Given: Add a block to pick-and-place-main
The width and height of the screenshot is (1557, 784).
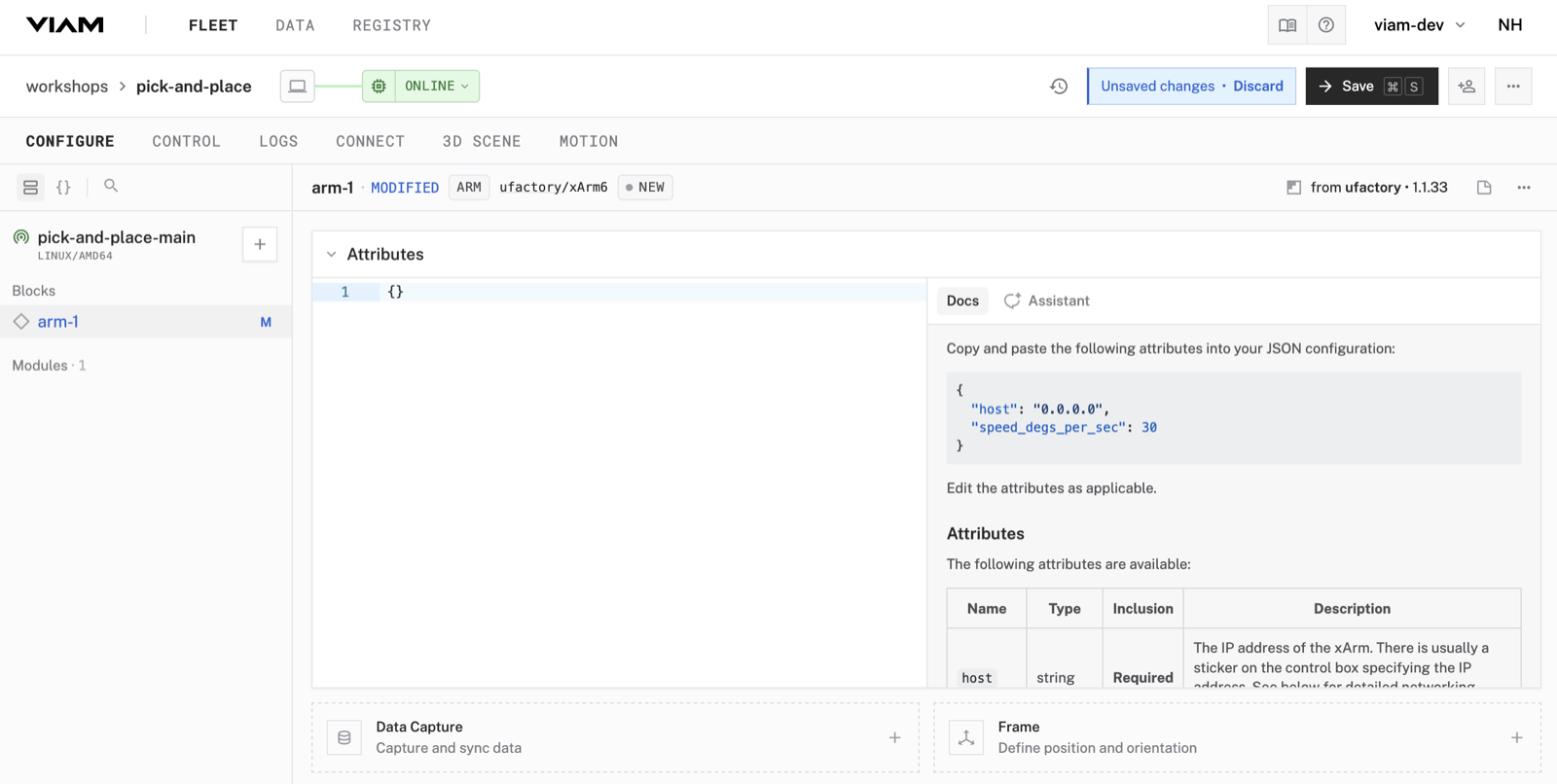Looking at the screenshot, I should (260, 244).
